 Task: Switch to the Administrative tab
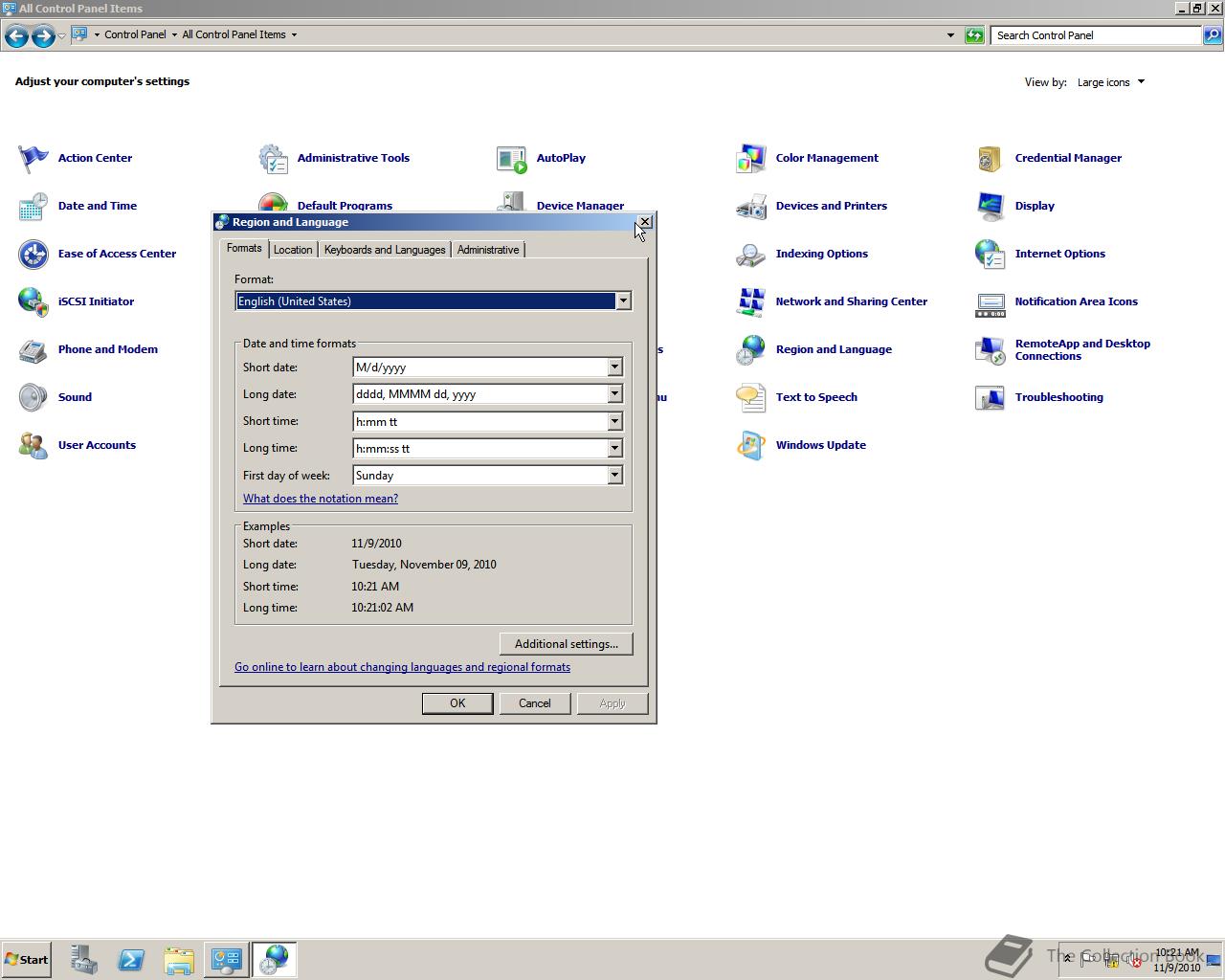coord(488,250)
